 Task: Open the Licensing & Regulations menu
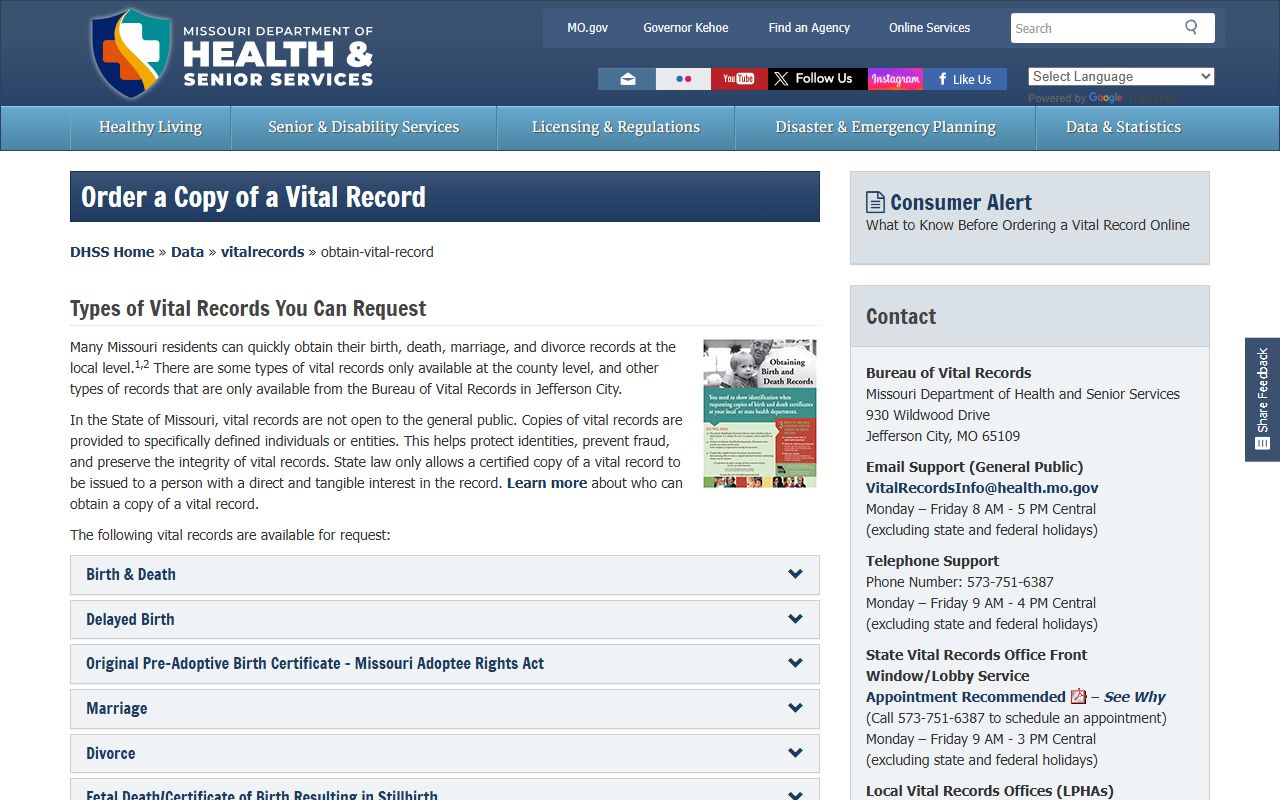[x=616, y=128]
